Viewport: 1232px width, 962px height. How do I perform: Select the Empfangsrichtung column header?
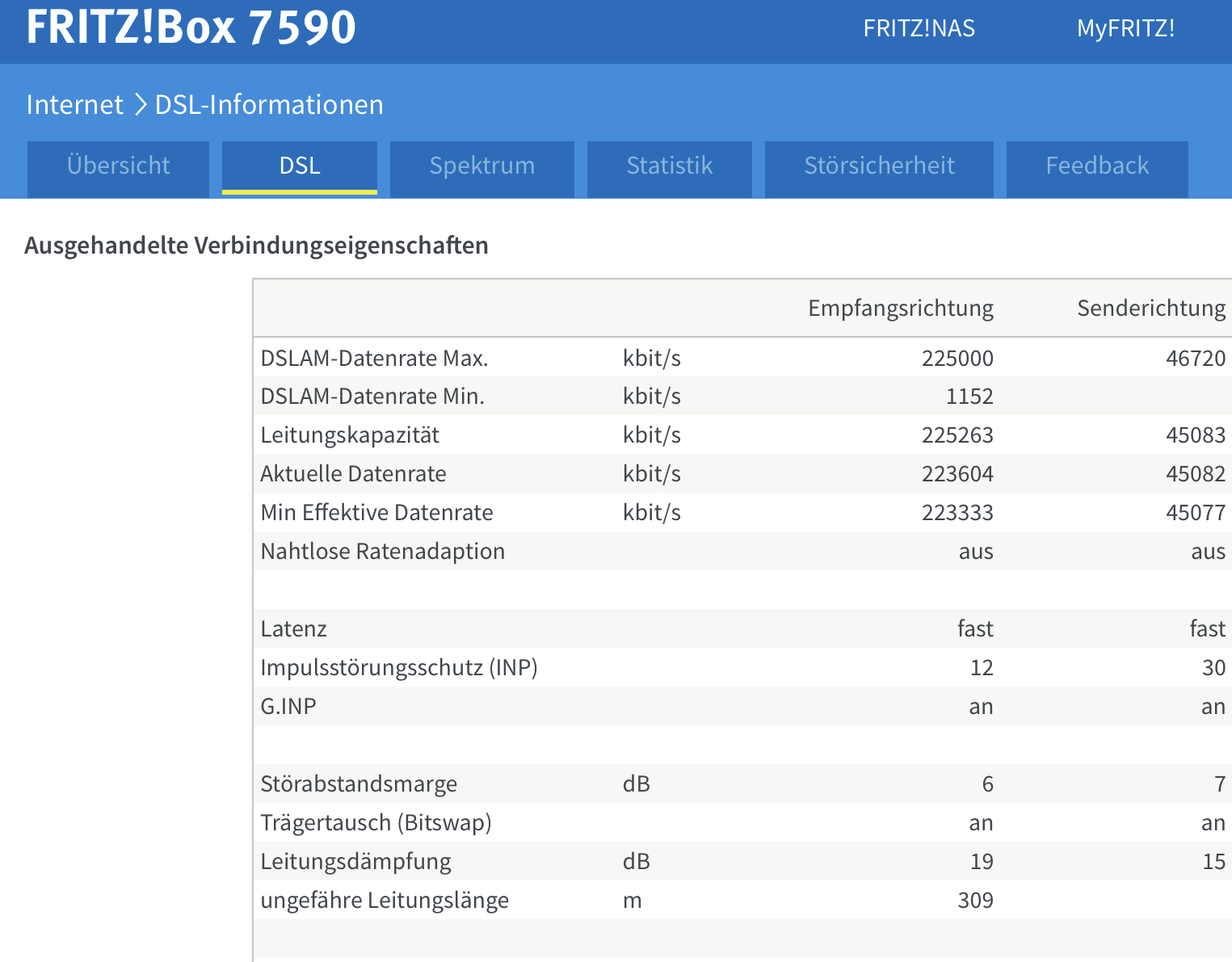tap(901, 308)
